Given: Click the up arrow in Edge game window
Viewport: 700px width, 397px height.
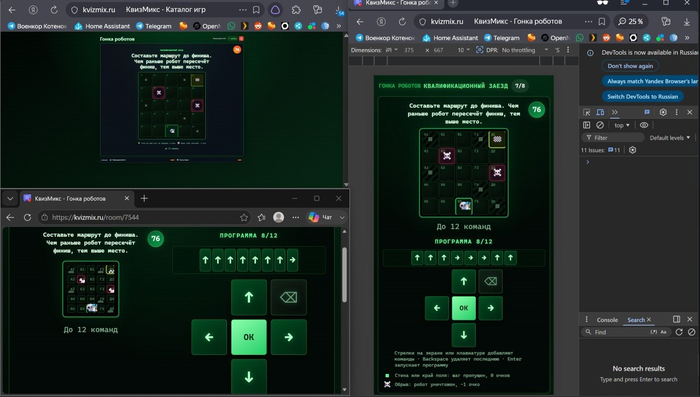Looking at the screenshot, I should [x=249, y=297].
